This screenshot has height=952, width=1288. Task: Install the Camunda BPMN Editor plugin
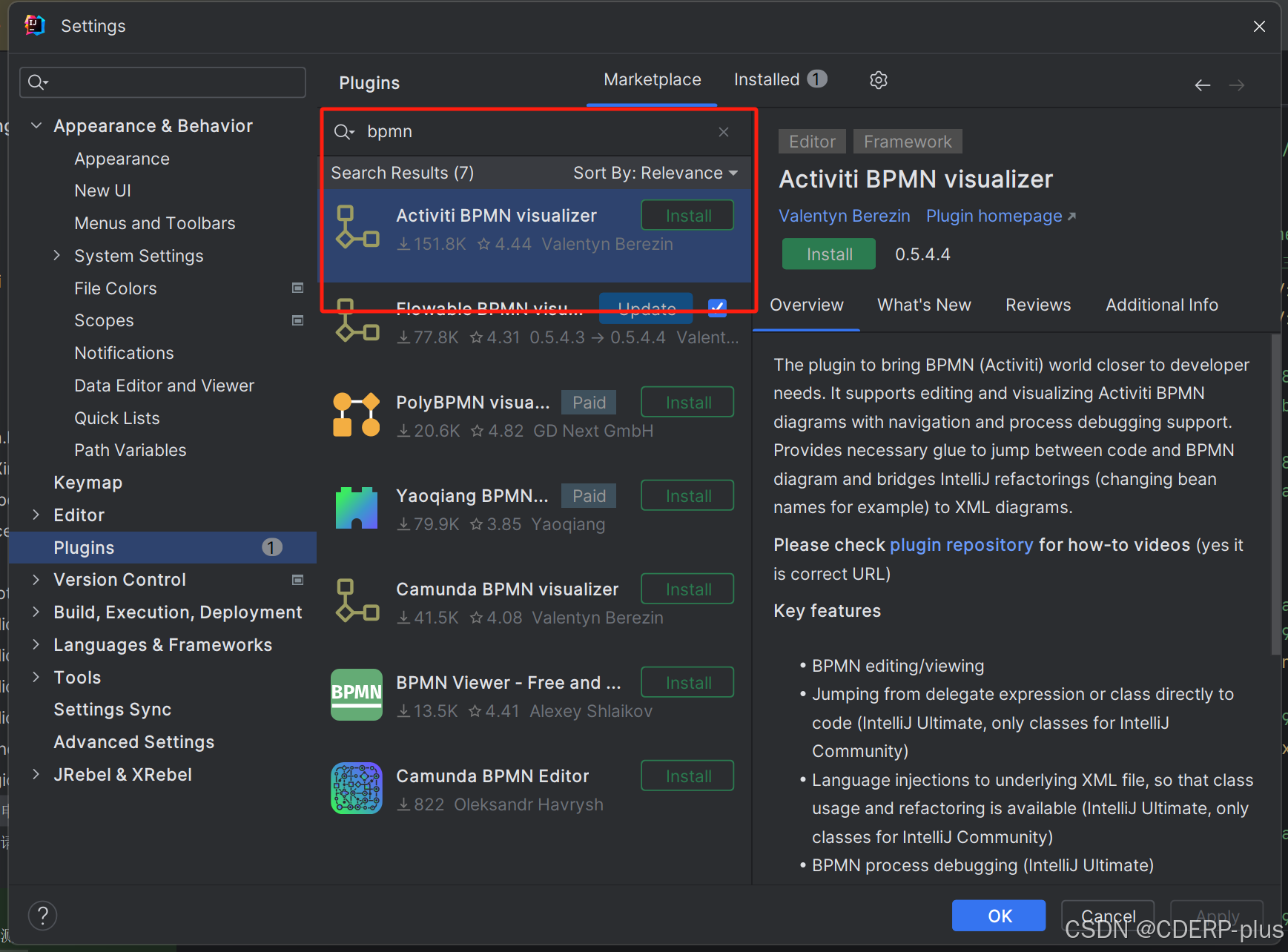687,776
